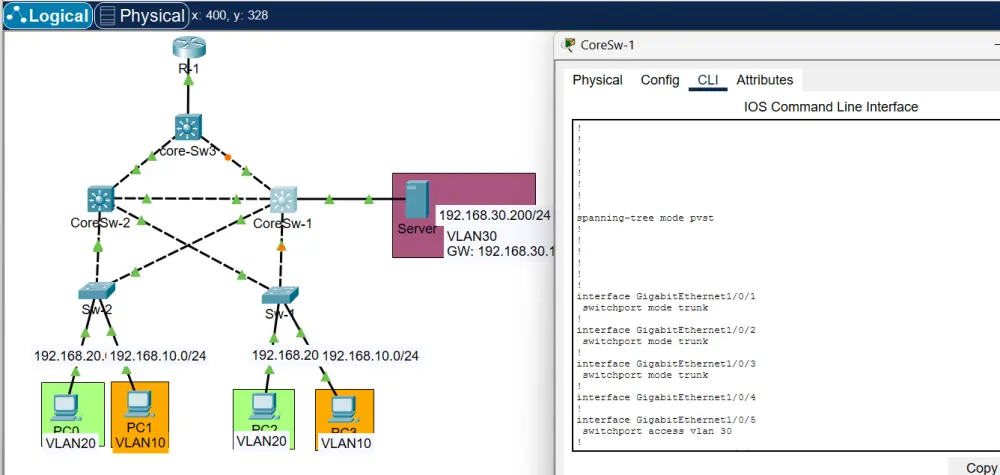Click the VLAN10 label under PC3
This screenshot has width=1000, height=475.
tap(346, 442)
